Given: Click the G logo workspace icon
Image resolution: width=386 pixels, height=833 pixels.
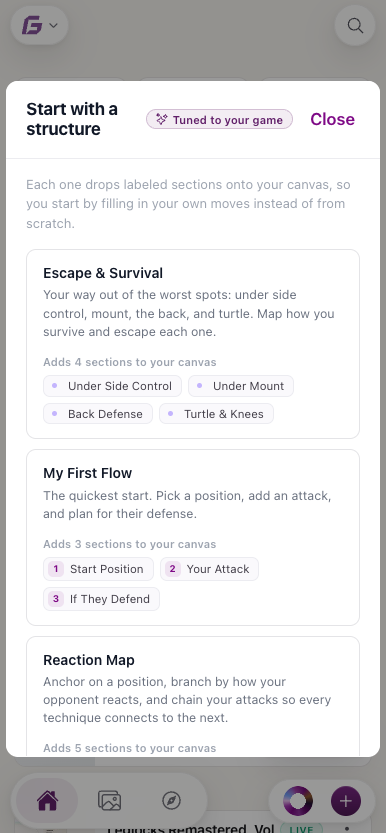Looking at the screenshot, I should point(32,26).
